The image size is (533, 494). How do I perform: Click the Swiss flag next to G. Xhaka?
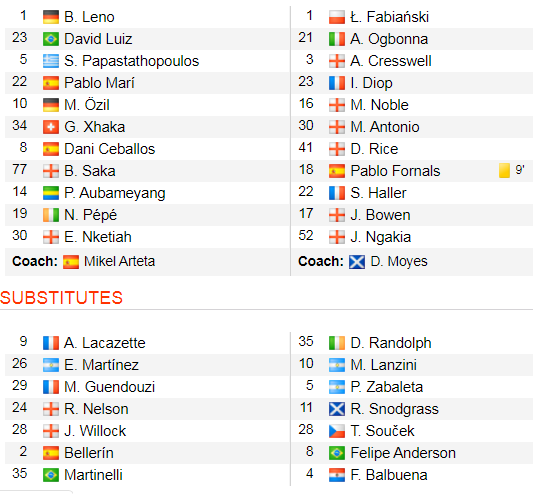pos(51,127)
